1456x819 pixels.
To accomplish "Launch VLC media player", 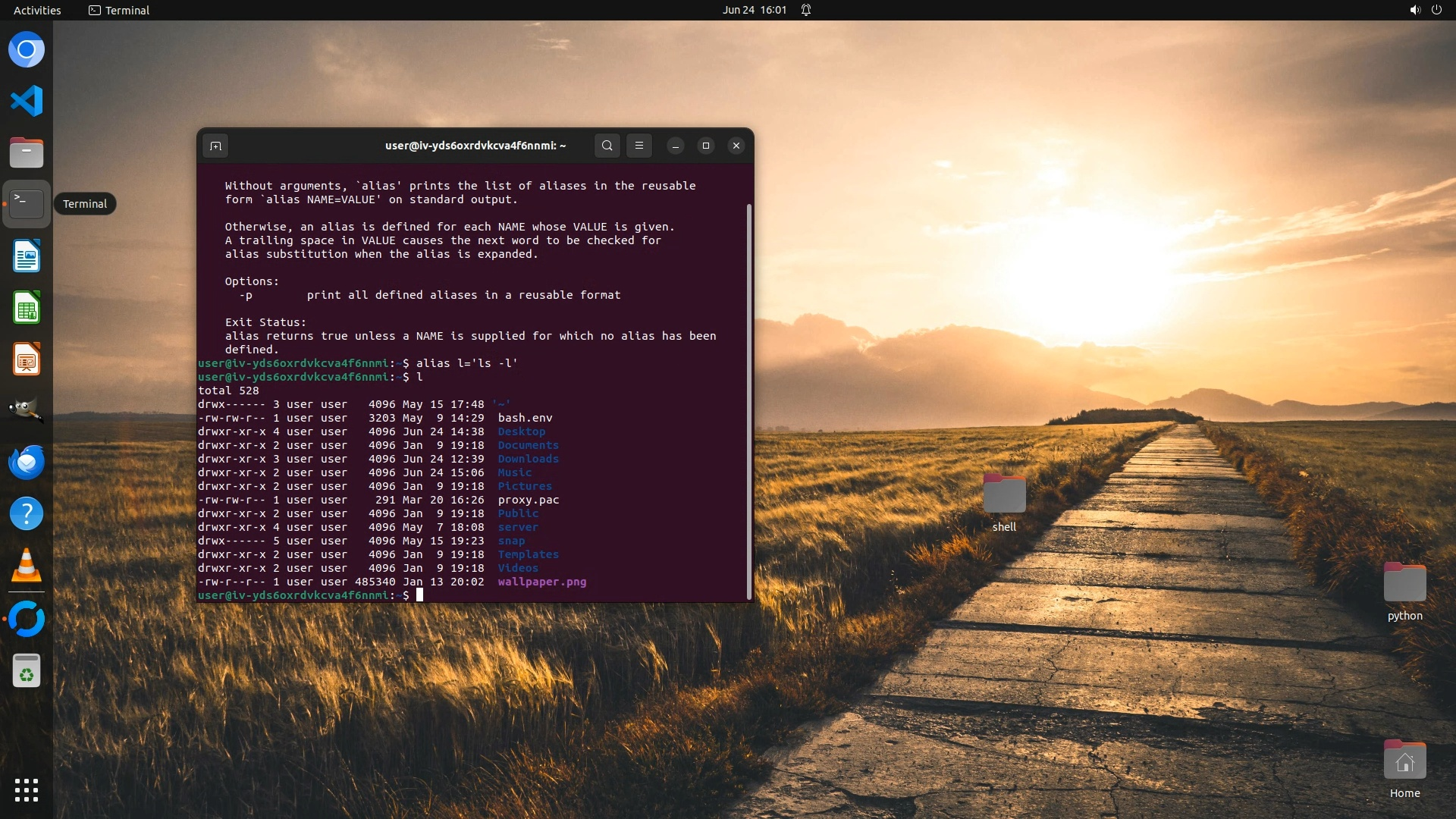I will (x=27, y=566).
